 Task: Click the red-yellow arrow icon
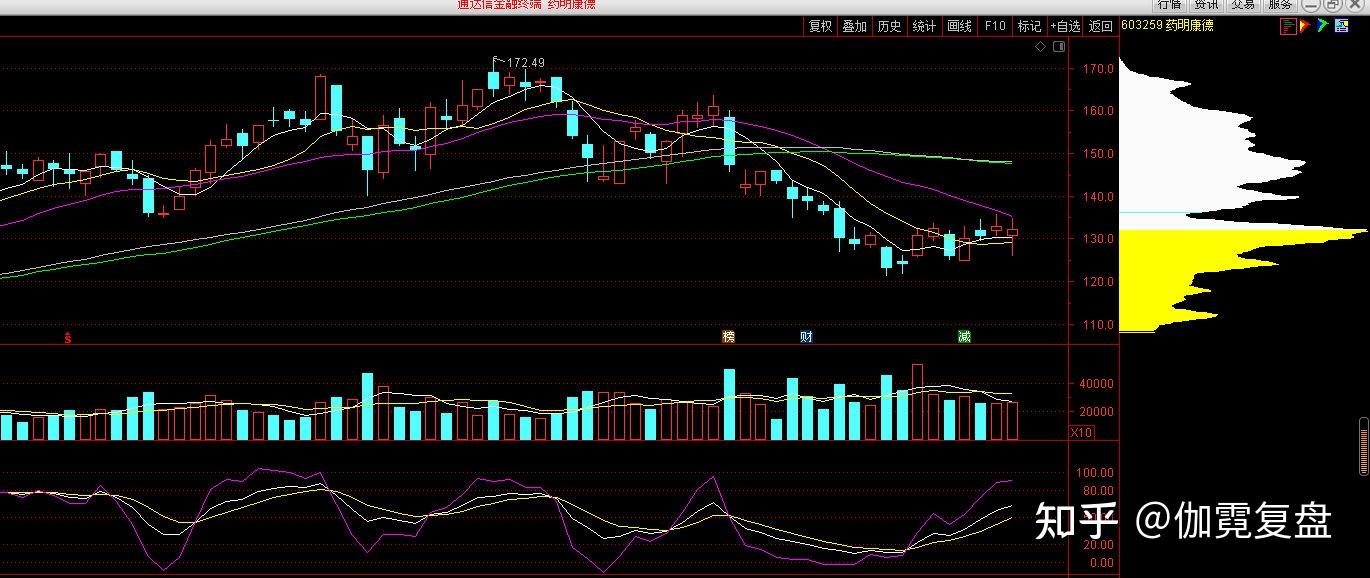pyautogui.click(x=1305, y=25)
